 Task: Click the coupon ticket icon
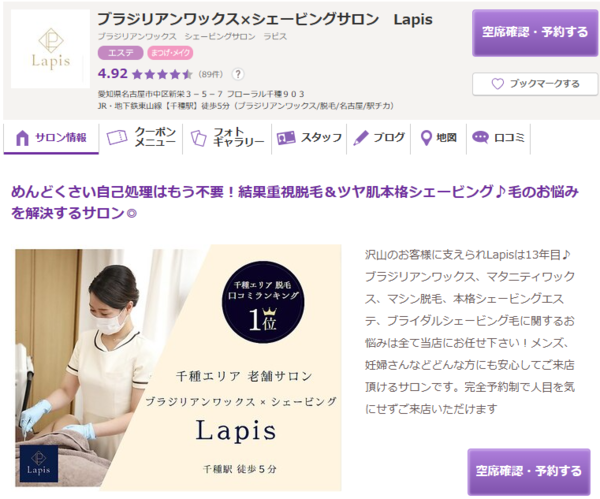tap(117, 137)
